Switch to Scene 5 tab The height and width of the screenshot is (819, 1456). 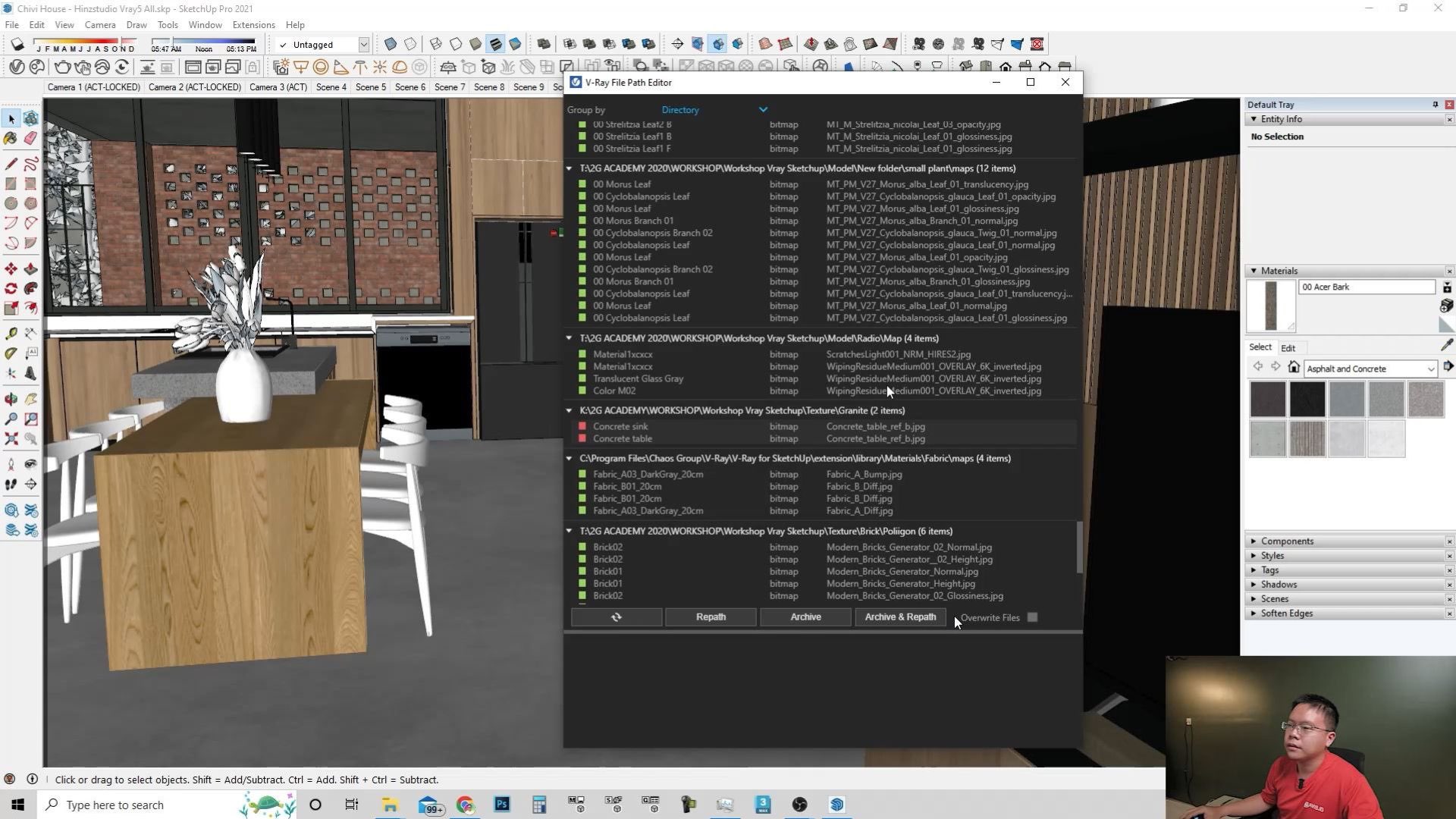click(x=371, y=87)
